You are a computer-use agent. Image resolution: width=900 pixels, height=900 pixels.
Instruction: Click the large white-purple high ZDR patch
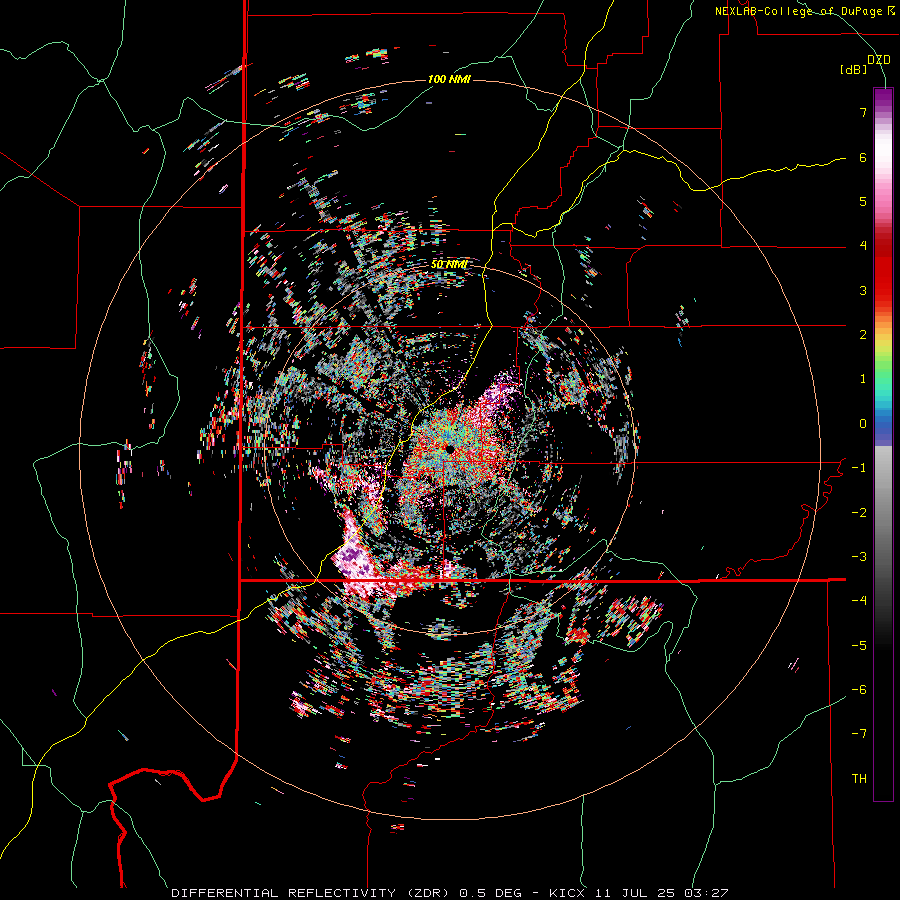click(x=356, y=557)
